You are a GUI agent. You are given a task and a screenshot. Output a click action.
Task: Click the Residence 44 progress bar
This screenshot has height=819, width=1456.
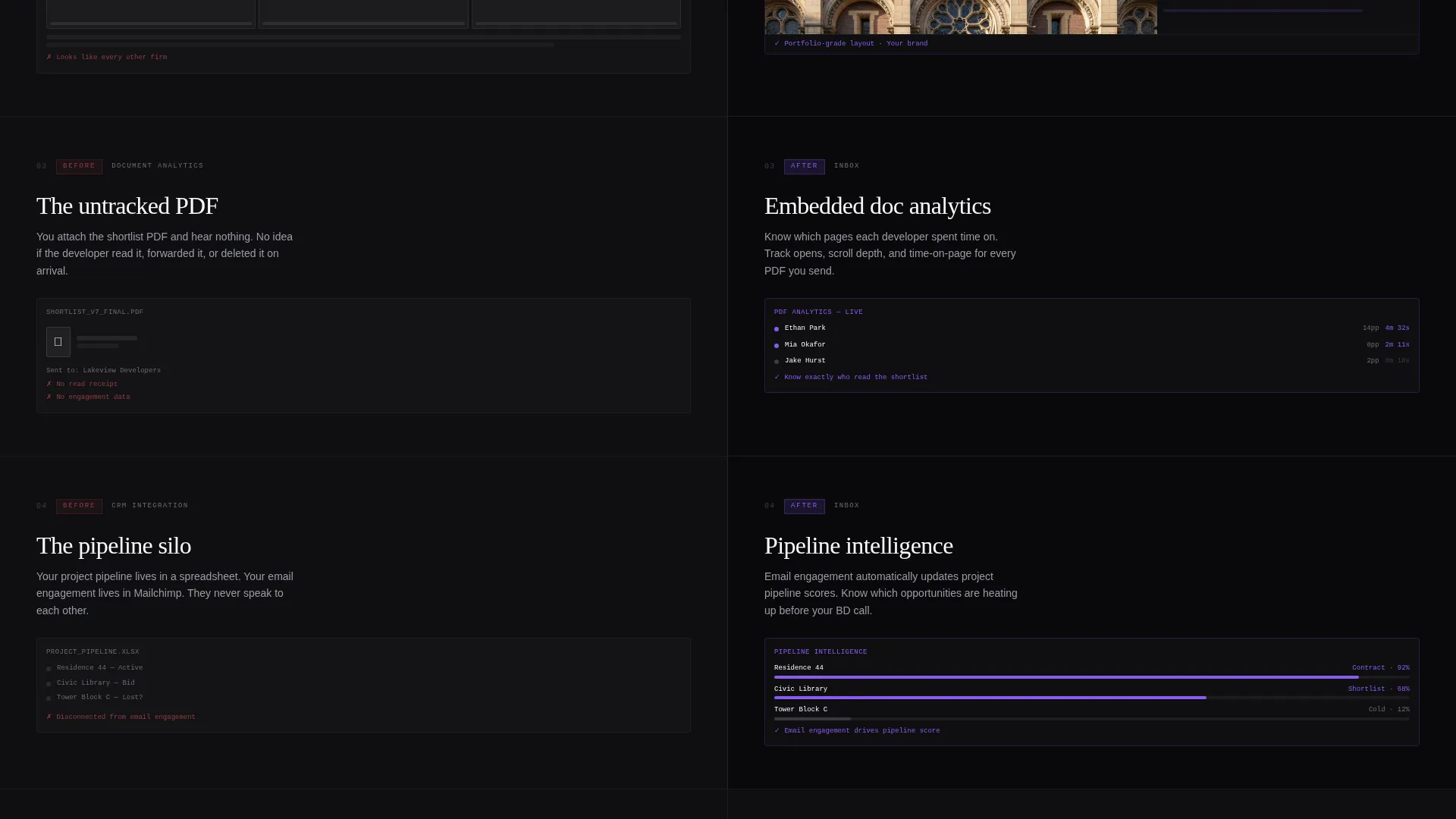point(1092,677)
